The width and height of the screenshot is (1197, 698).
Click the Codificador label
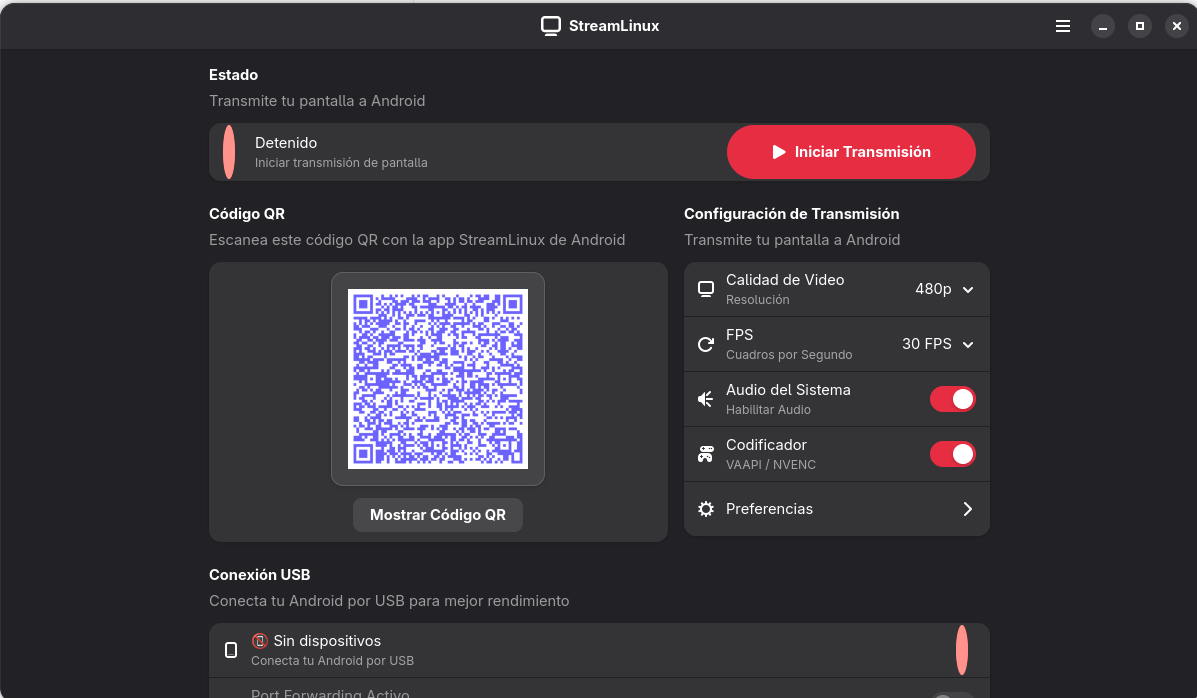(766, 445)
